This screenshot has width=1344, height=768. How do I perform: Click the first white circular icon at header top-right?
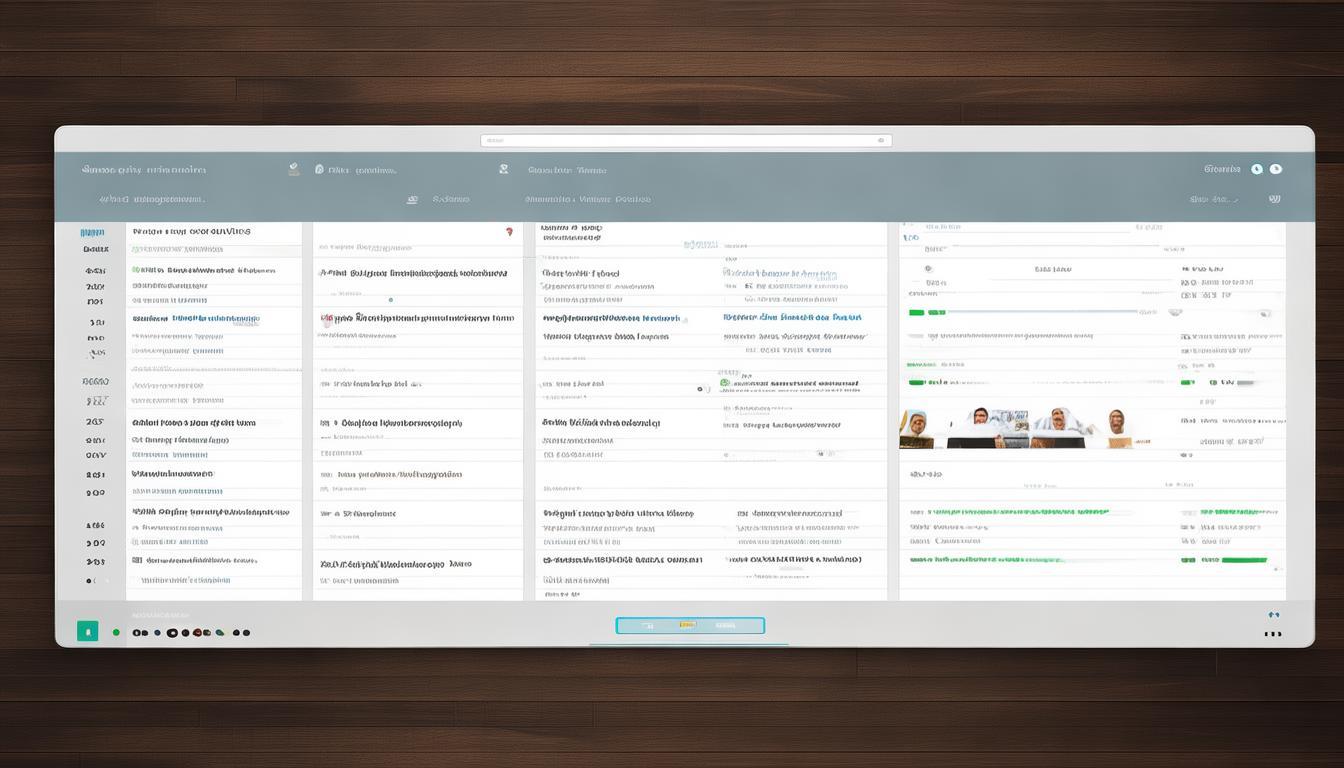pos(1257,169)
